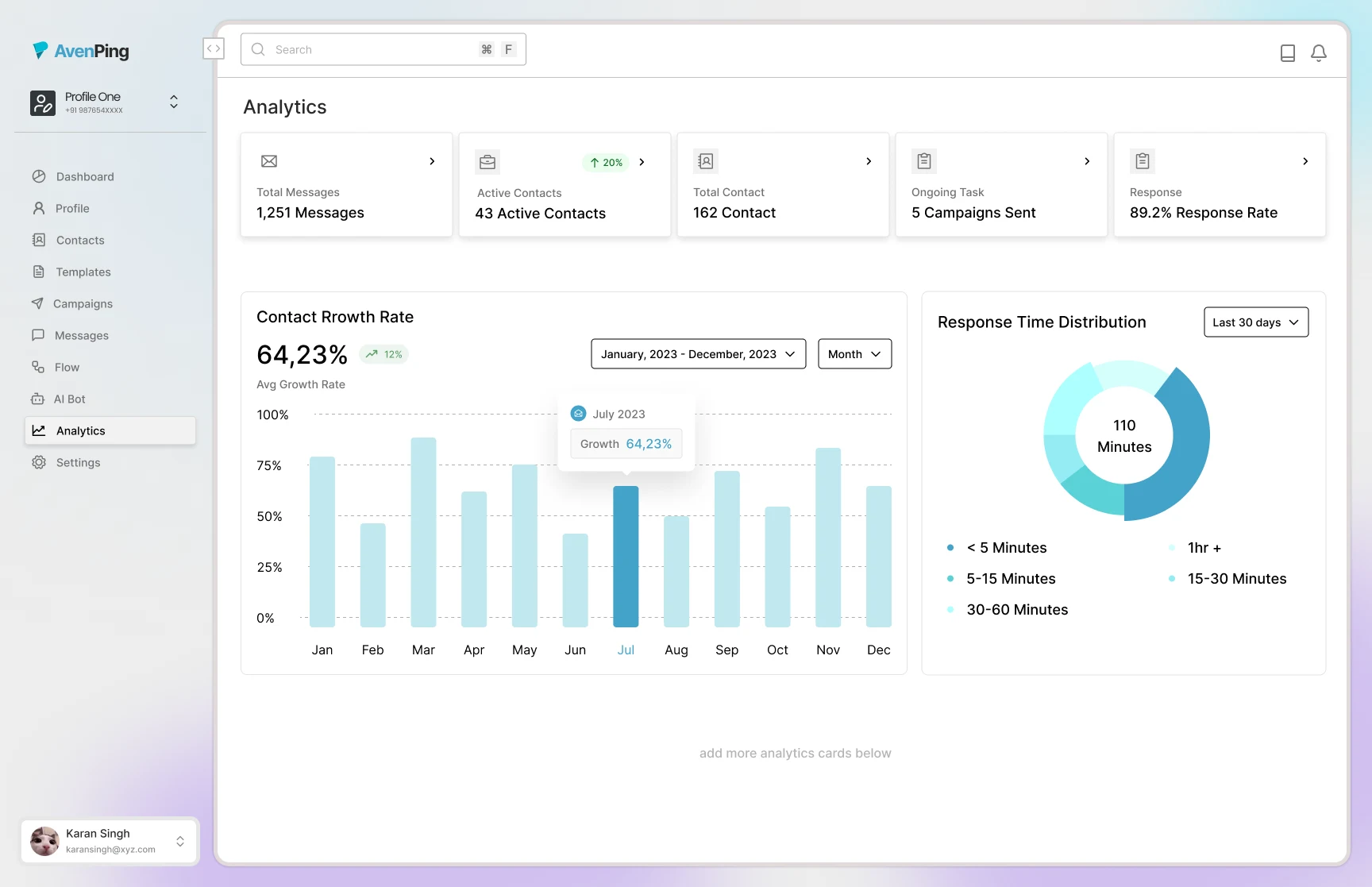This screenshot has height=887, width=1372.
Task: Open Templates in the sidebar
Action: [x=110, y=272]
